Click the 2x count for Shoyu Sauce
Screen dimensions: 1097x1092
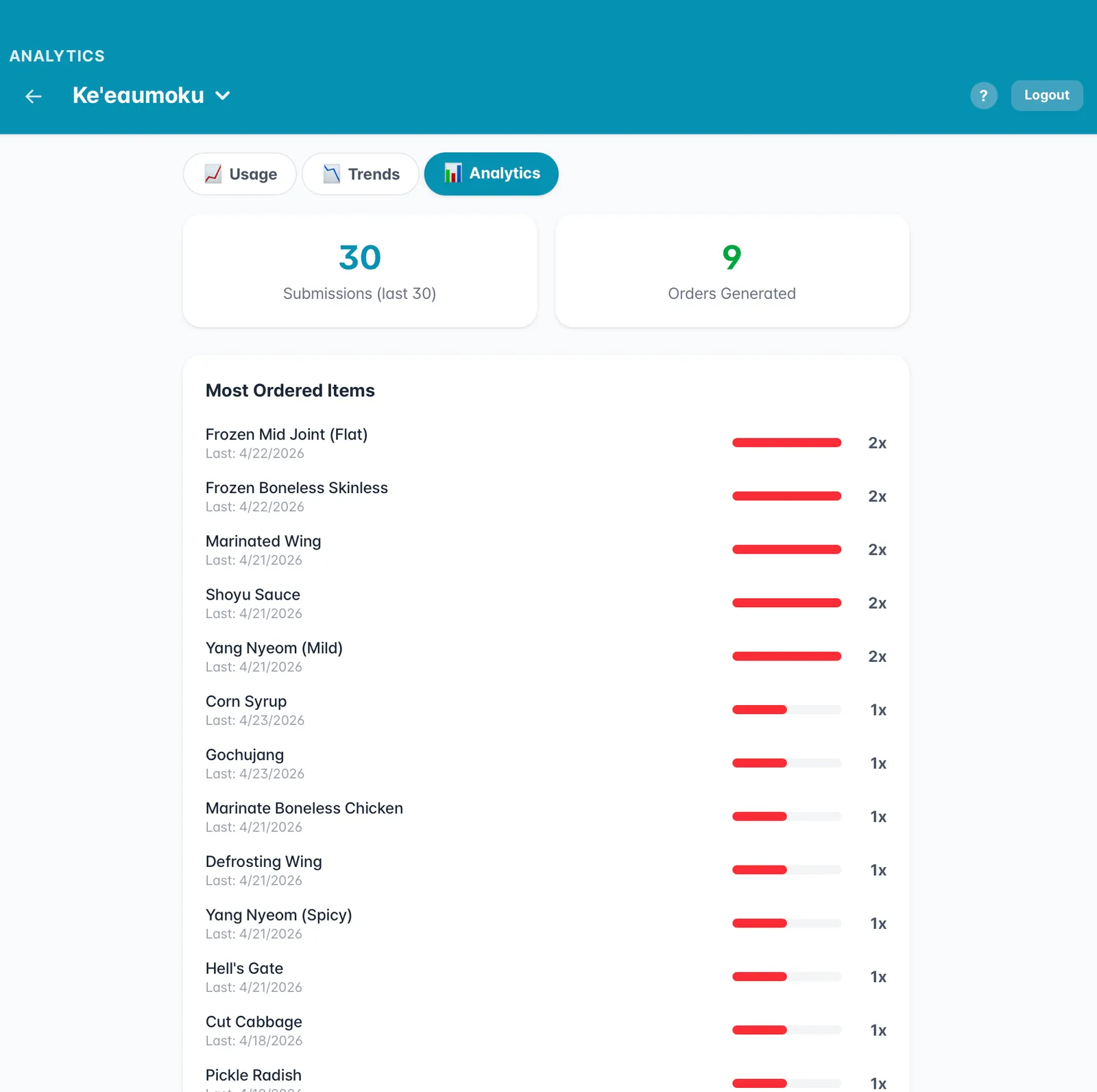tap(877, 604)
